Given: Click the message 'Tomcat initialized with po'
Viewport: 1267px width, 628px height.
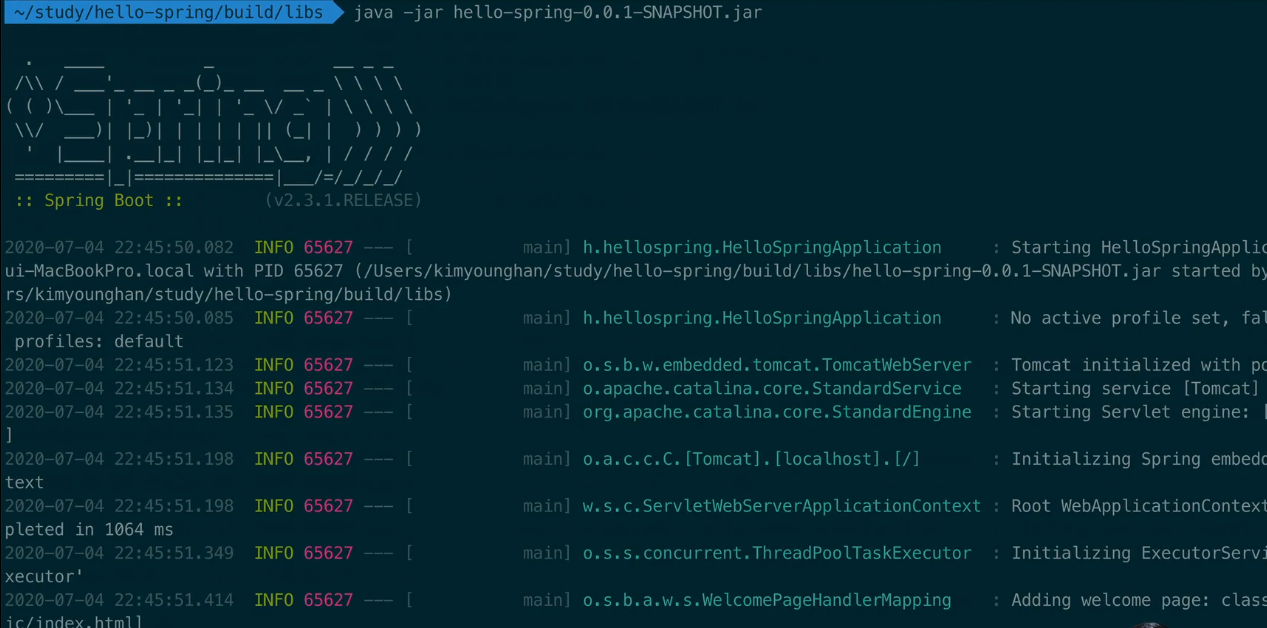Looking at the screenshot, I should (1139, 365).
